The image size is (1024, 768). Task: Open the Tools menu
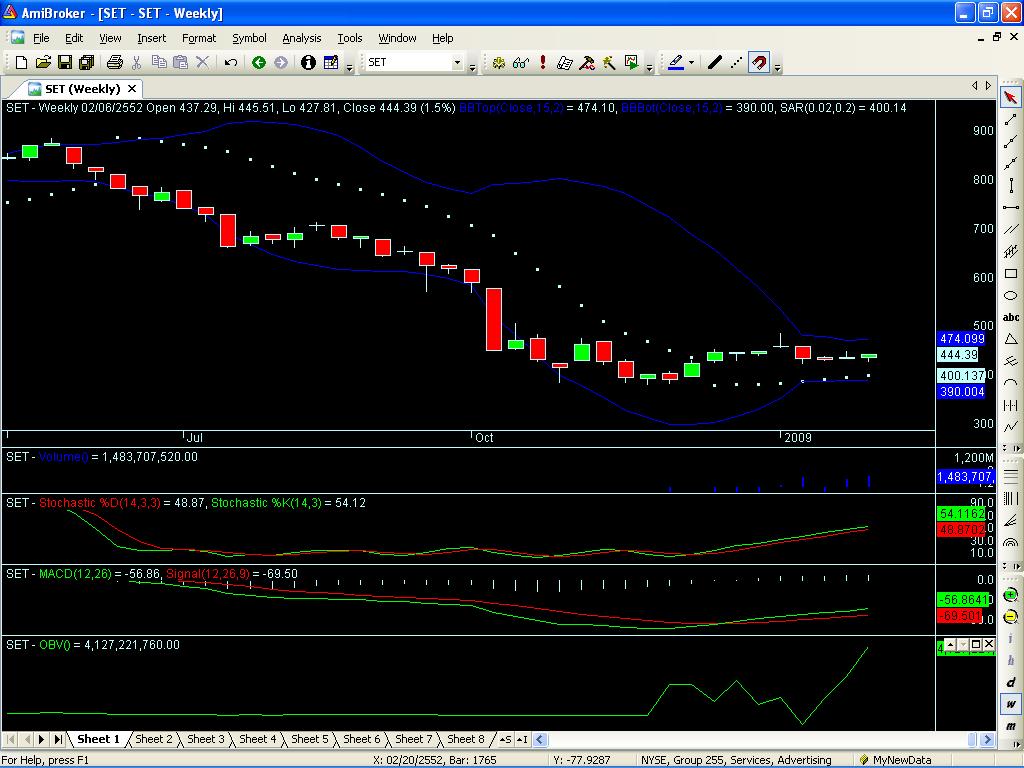point(349,39)
